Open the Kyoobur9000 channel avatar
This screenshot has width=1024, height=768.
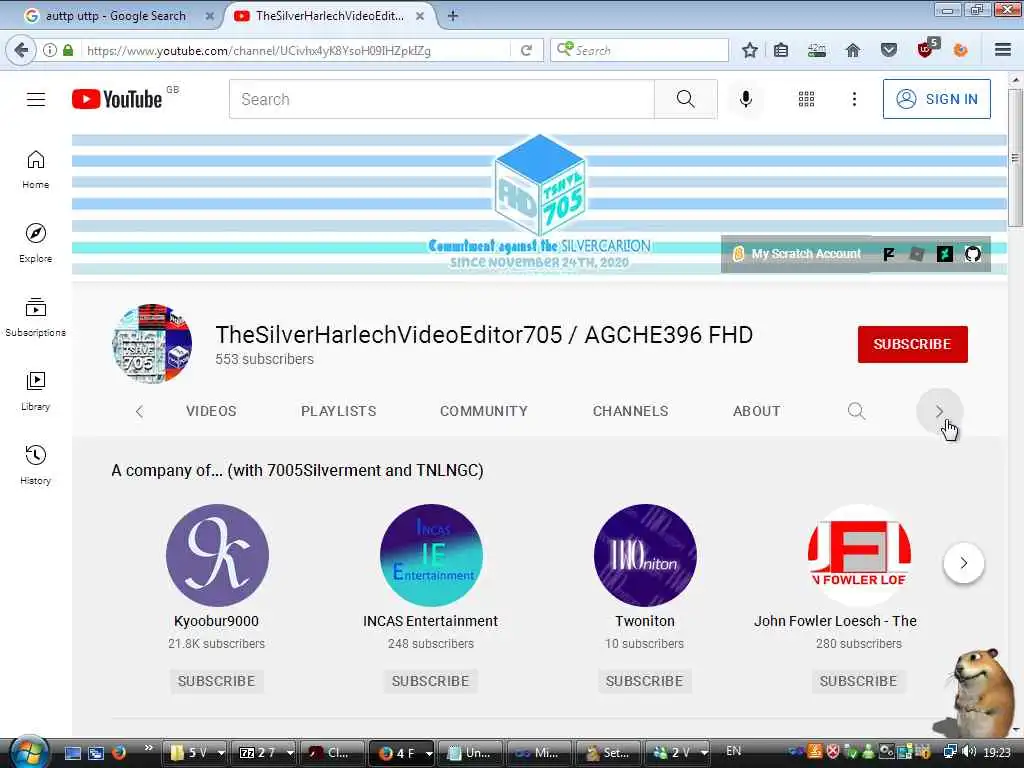[217, 555]
